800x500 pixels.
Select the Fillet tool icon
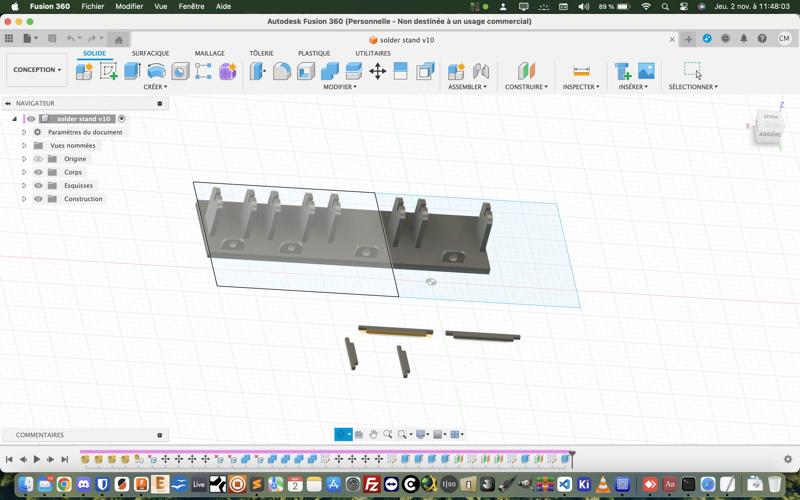pyautogui.click(x=282, y=71)
